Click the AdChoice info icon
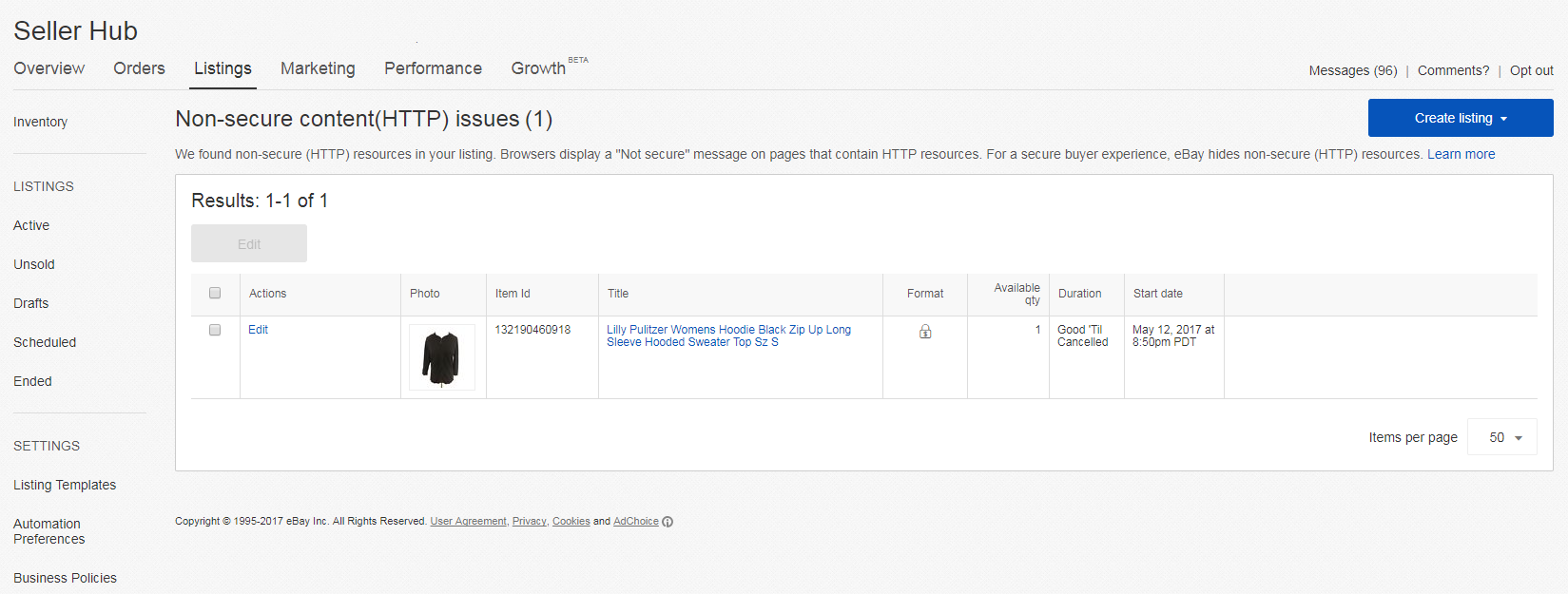The image size is (1568, 594). [x=668, y=522]
